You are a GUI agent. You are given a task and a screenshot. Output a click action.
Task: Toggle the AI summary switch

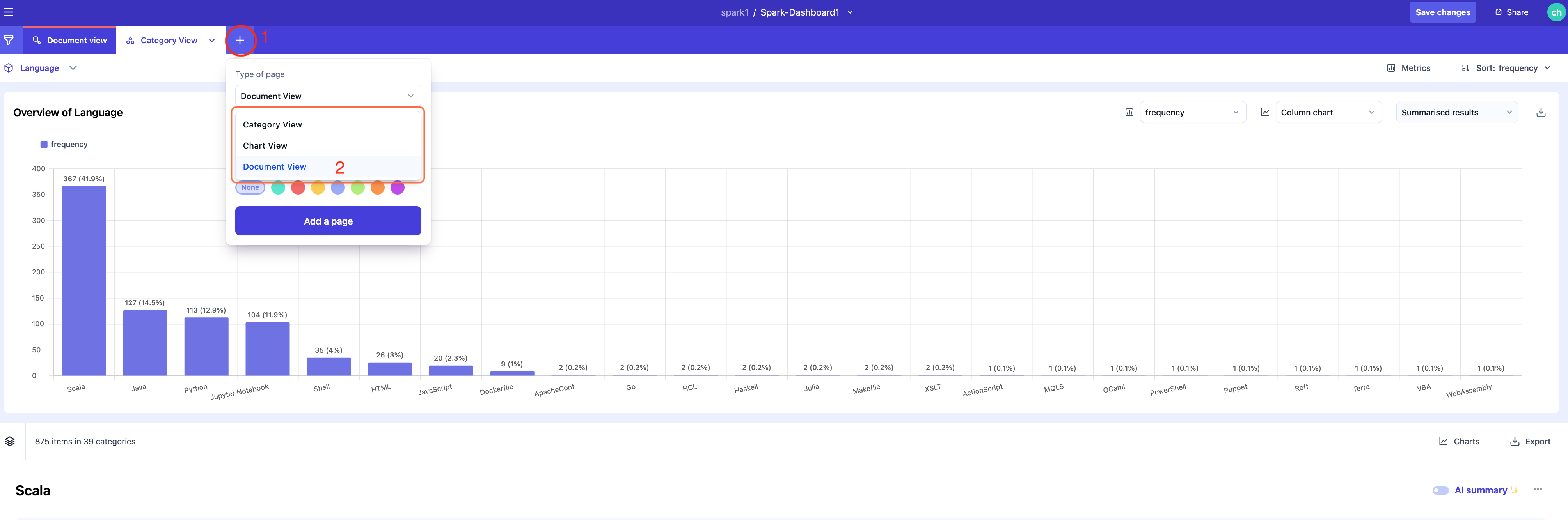click(1440, 490)
